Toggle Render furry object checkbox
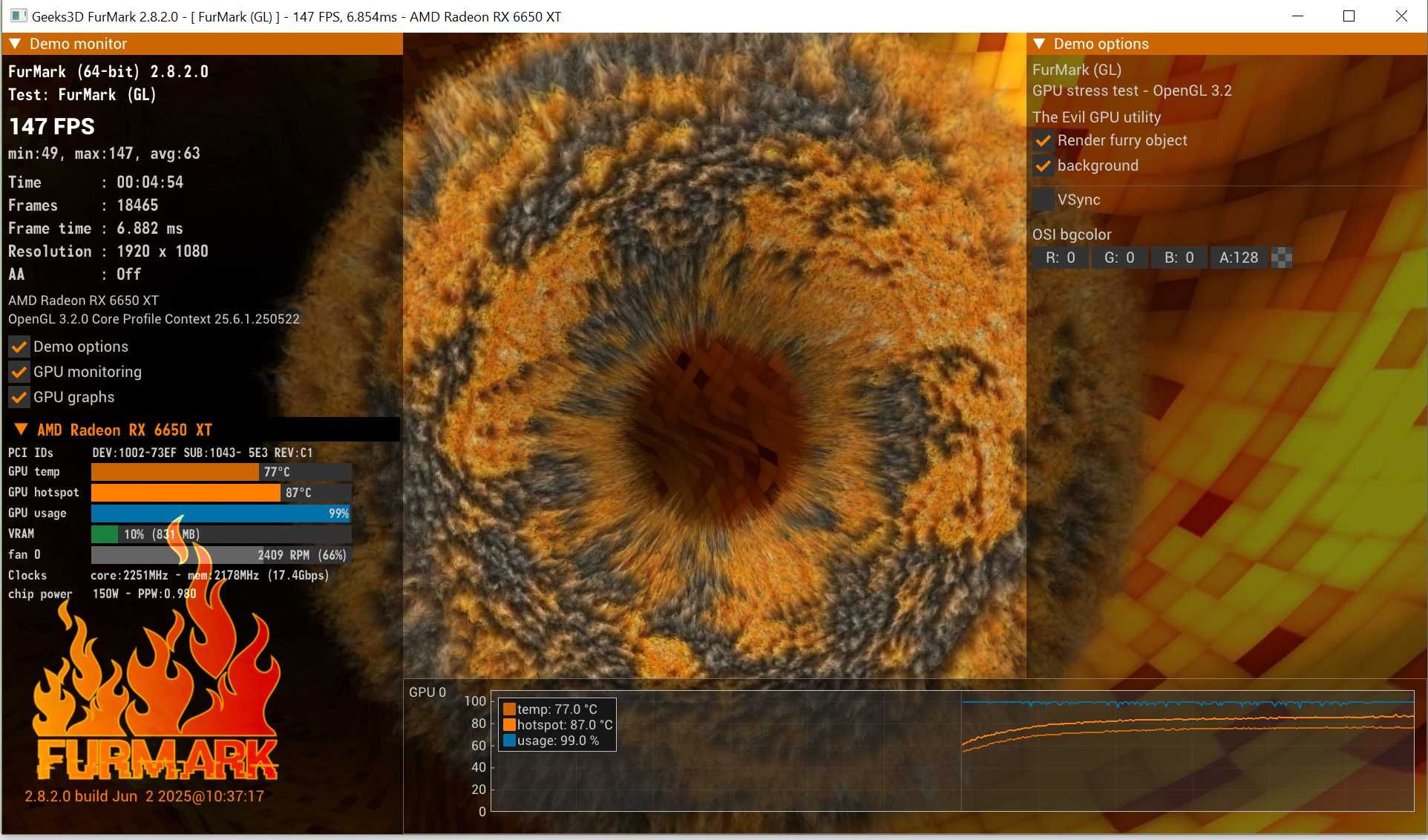The width and height of the screenshot is (1428, 840). [x=1043, y=140]
